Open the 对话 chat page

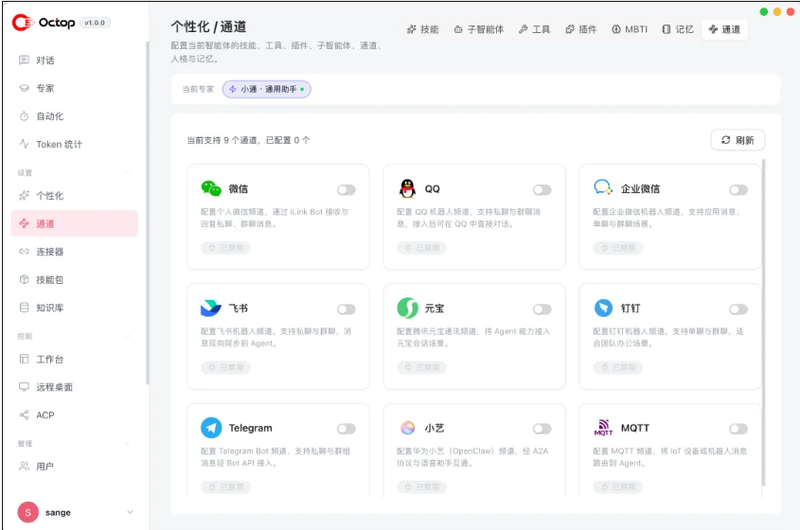click(74, 60)
